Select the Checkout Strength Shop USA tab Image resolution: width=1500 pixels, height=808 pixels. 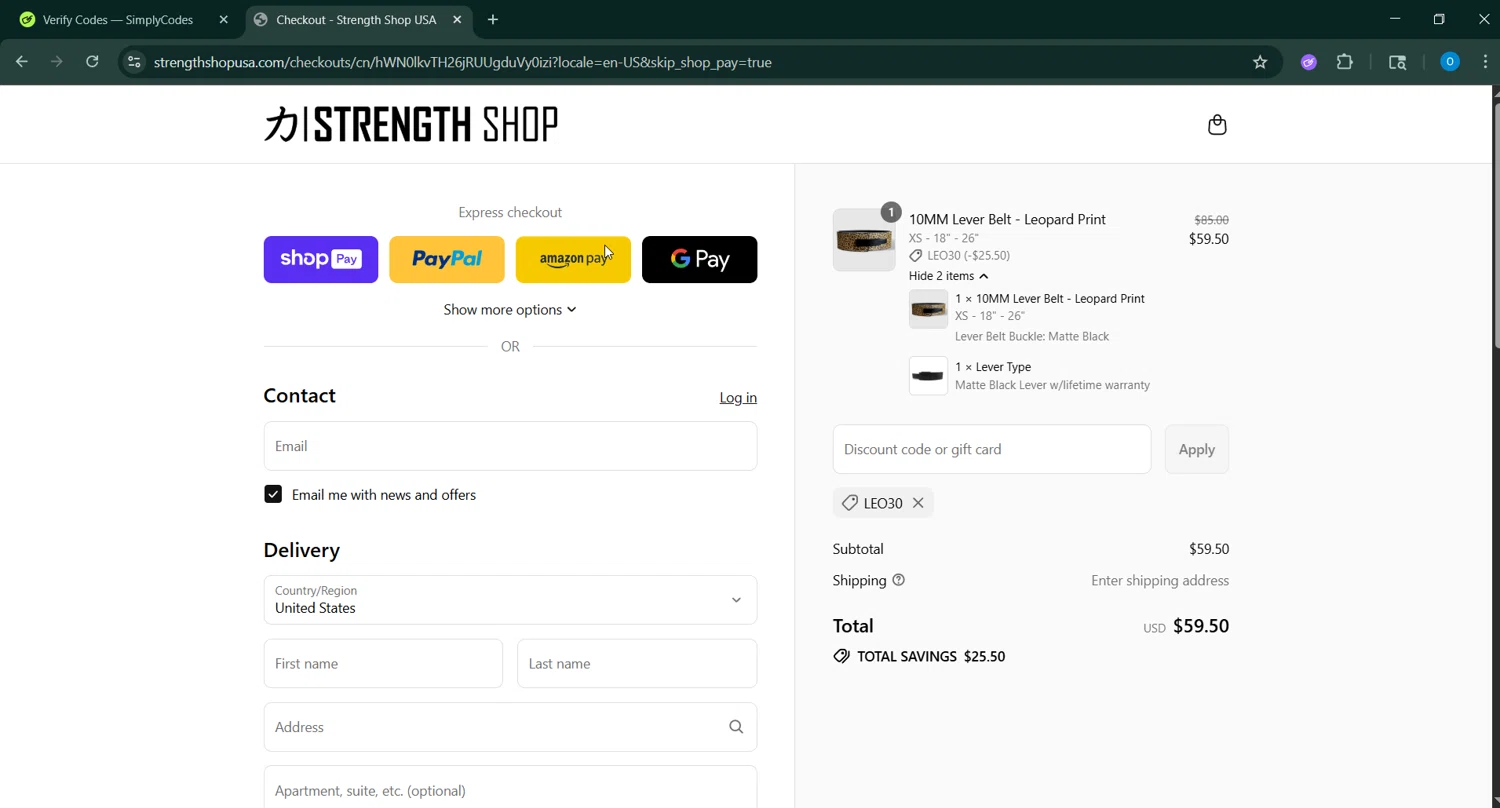[x=358, y=19]
